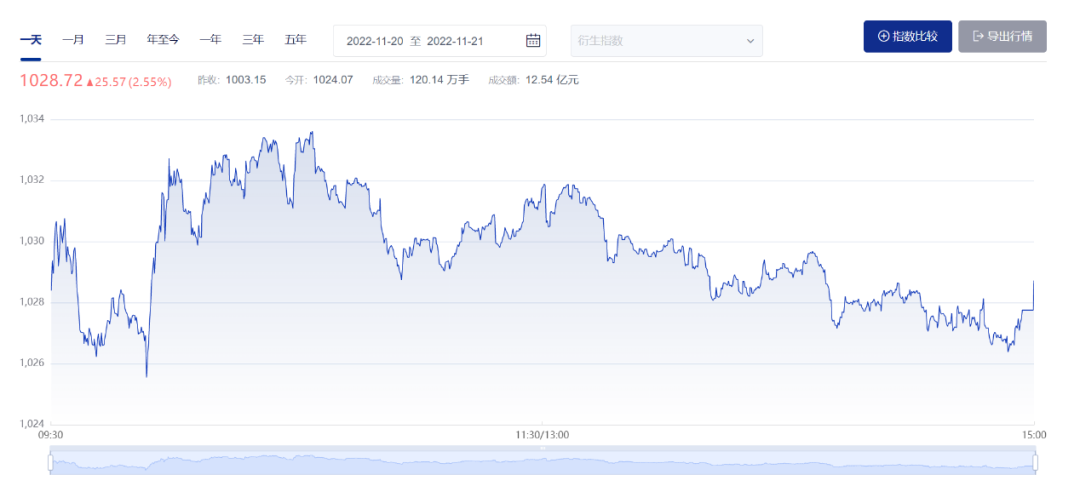Screen dimensions: 1080x492
Task: Select the 一天 time range tab
Action: coord(31,39)
